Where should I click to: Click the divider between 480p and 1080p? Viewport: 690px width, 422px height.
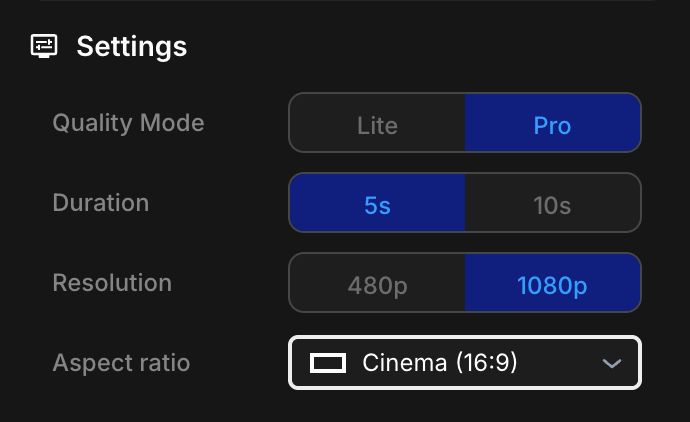[465, 283]
